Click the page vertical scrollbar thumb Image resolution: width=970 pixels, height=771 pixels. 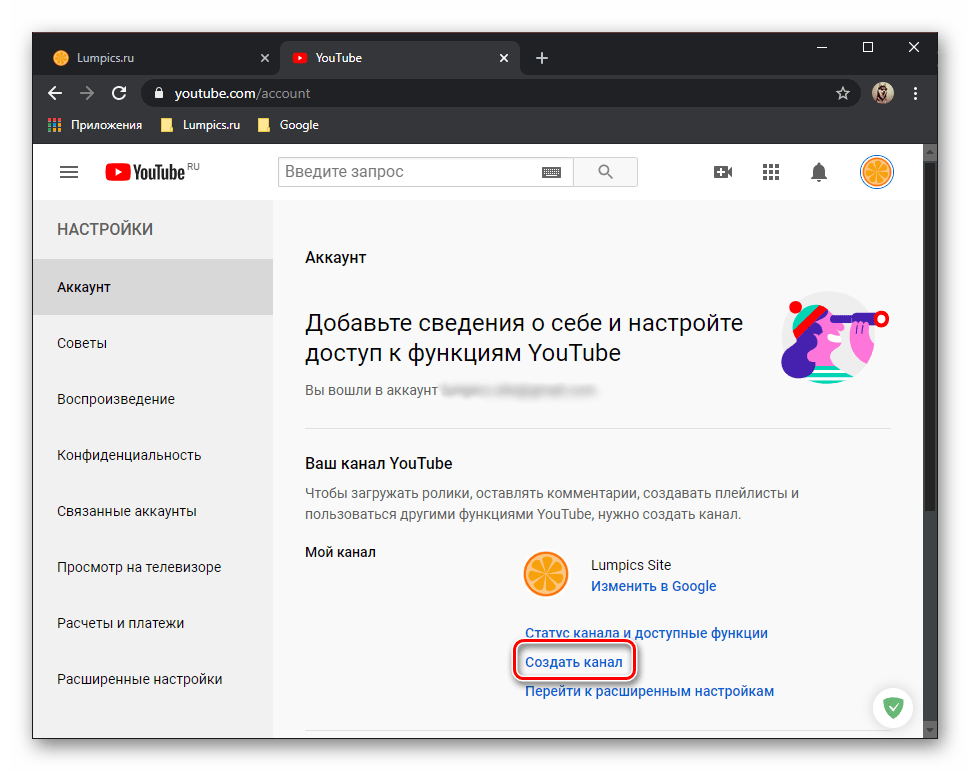pos(930,337)
